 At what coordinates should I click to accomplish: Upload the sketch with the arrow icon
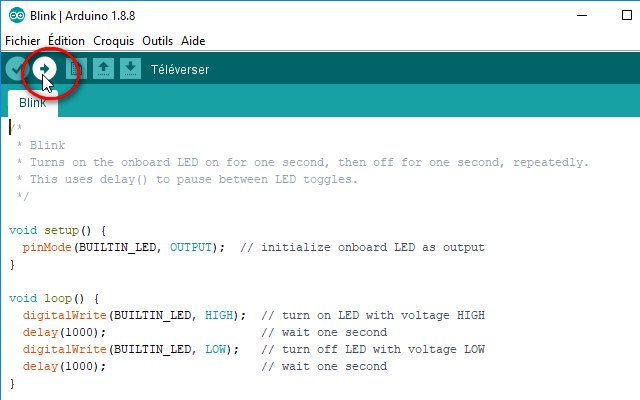tap(44, 69)
